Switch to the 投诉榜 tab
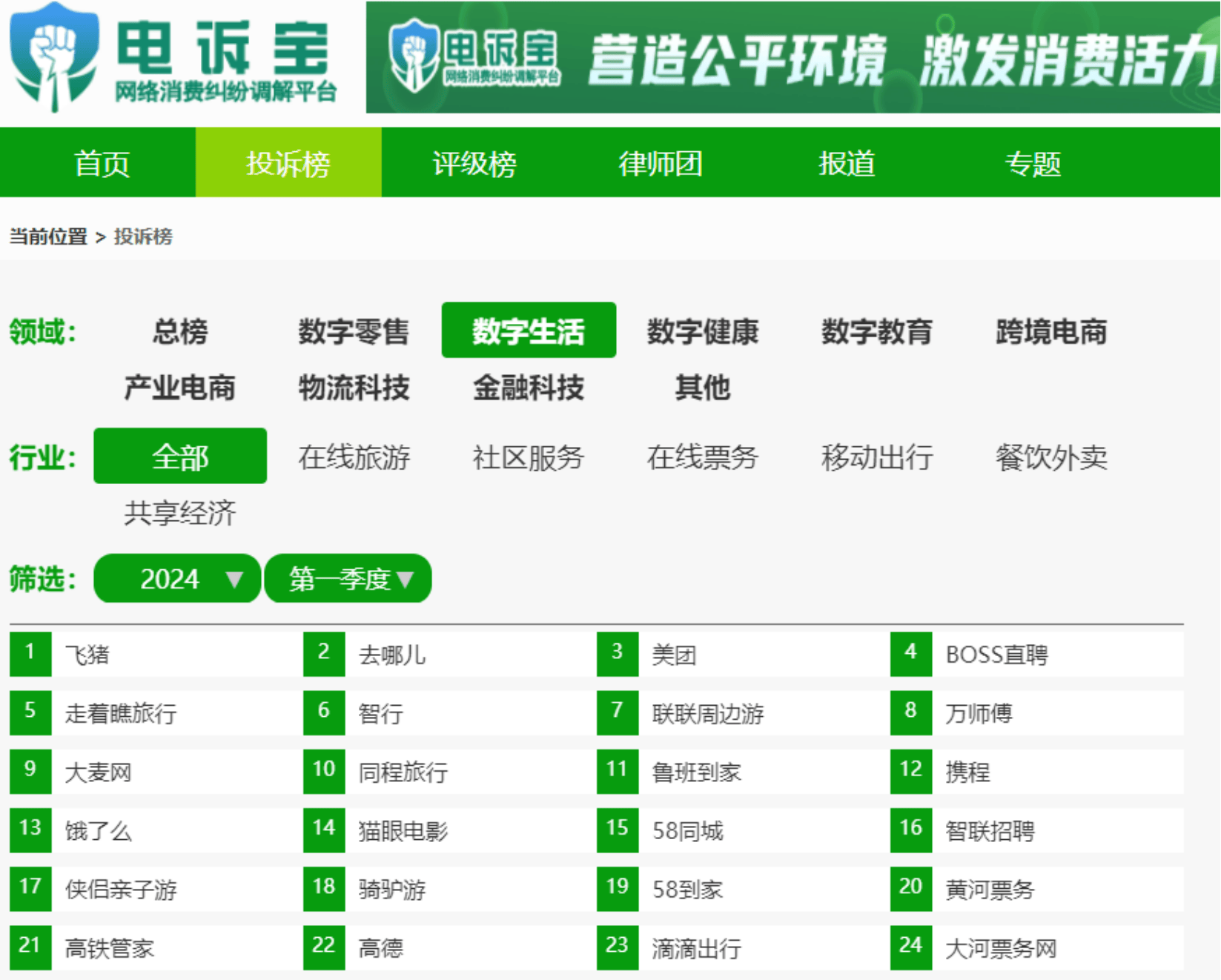Image resolution: width=1221 pixels, height=980 pixels. coord(288,163)
